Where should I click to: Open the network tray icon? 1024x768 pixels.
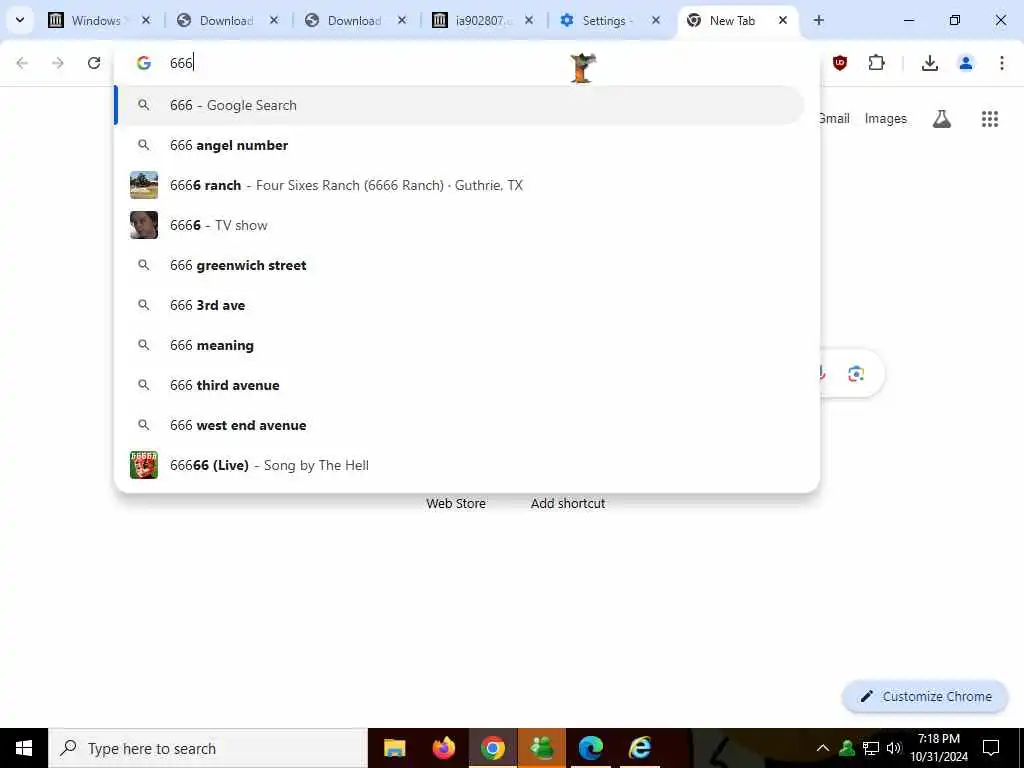(x=871, y=748)
